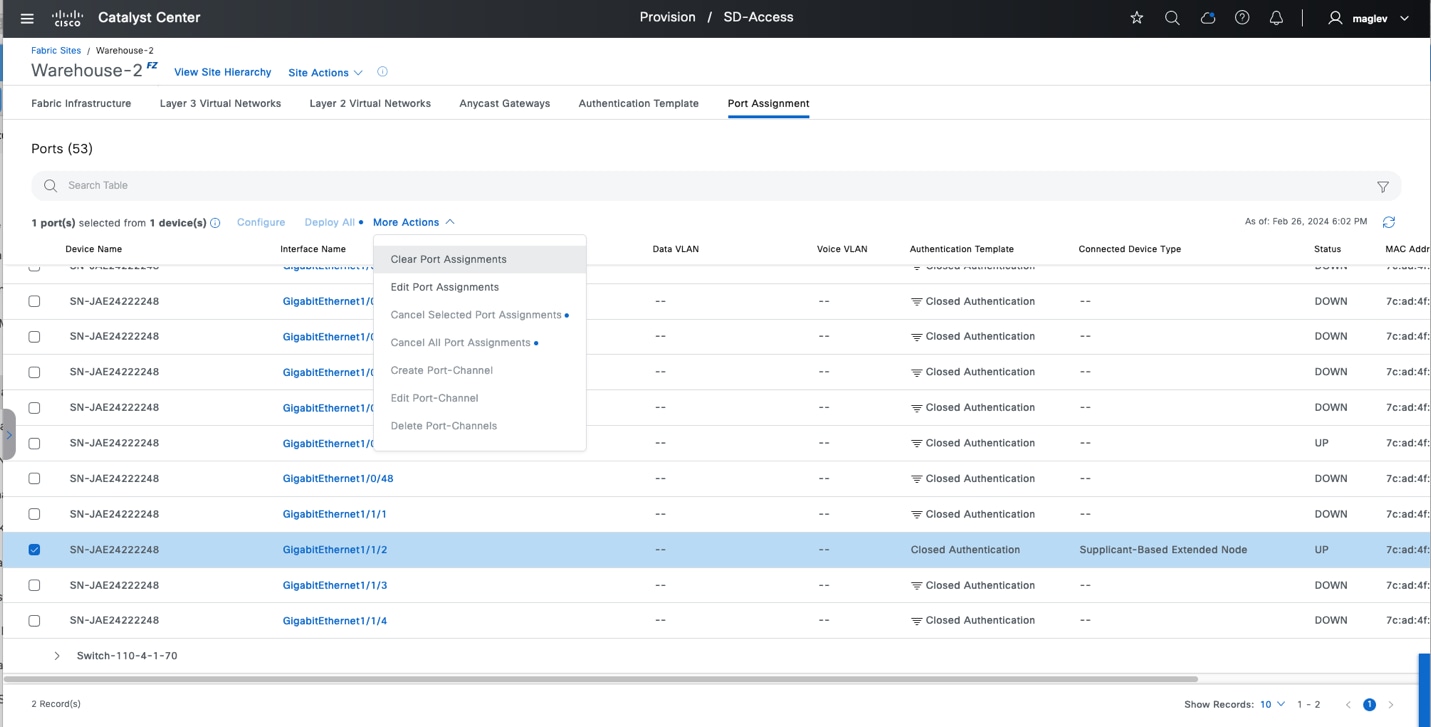Uncheck the GigabitEthernet1/1/2 row checkbox
The width and height of the screenshot is (1431, 727).
(x=35, y=550)
